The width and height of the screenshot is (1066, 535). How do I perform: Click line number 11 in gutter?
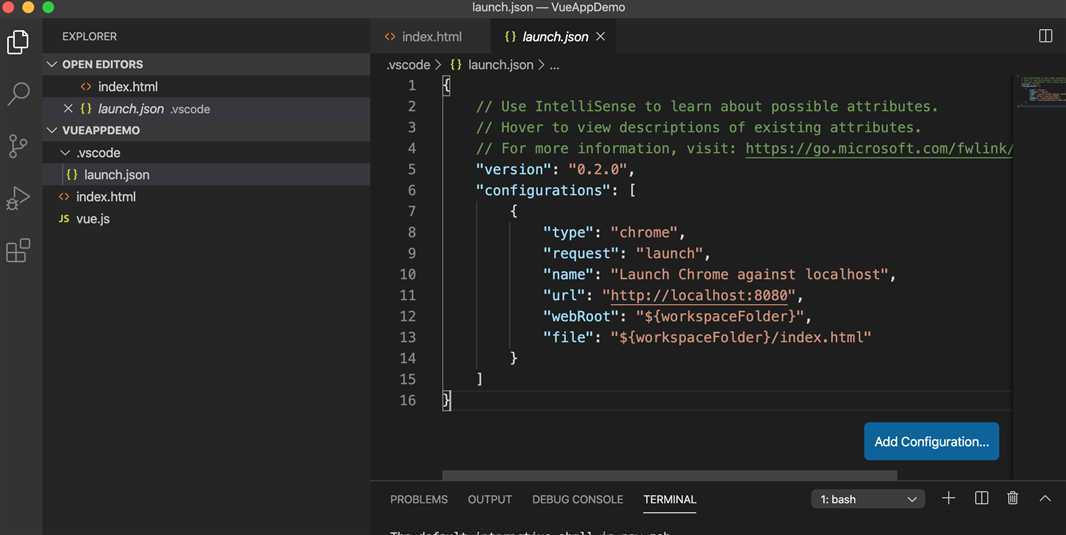click(x=407, y=295)
